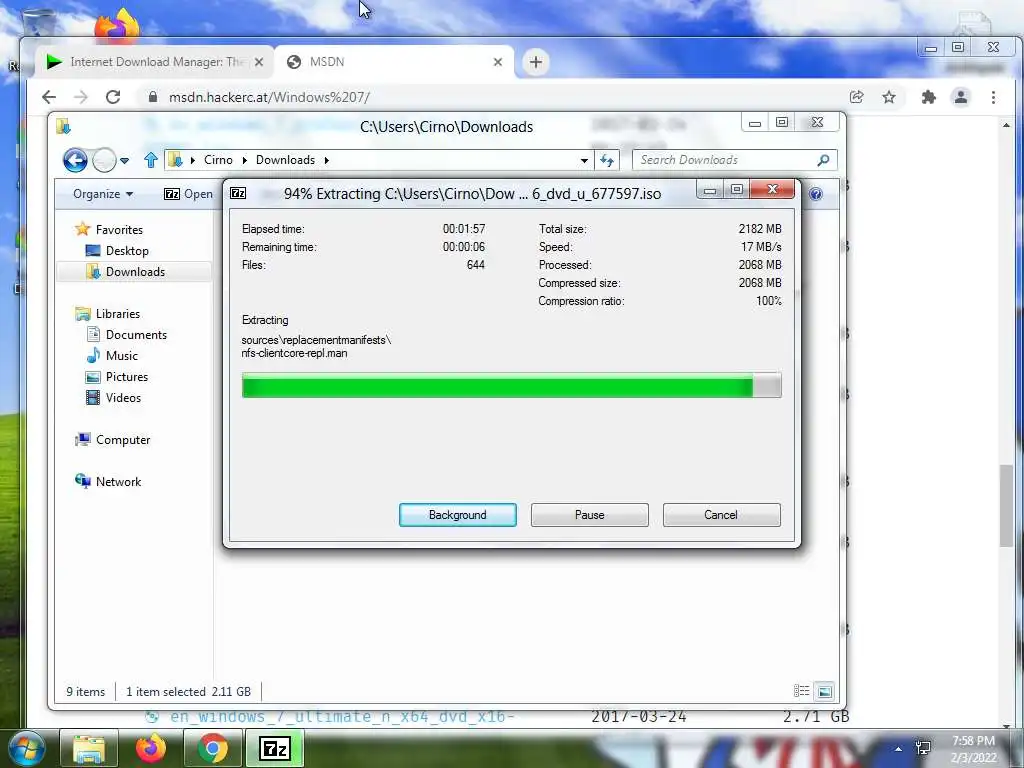Select Cirno in the address breadcrumb

tap(218, 160)
